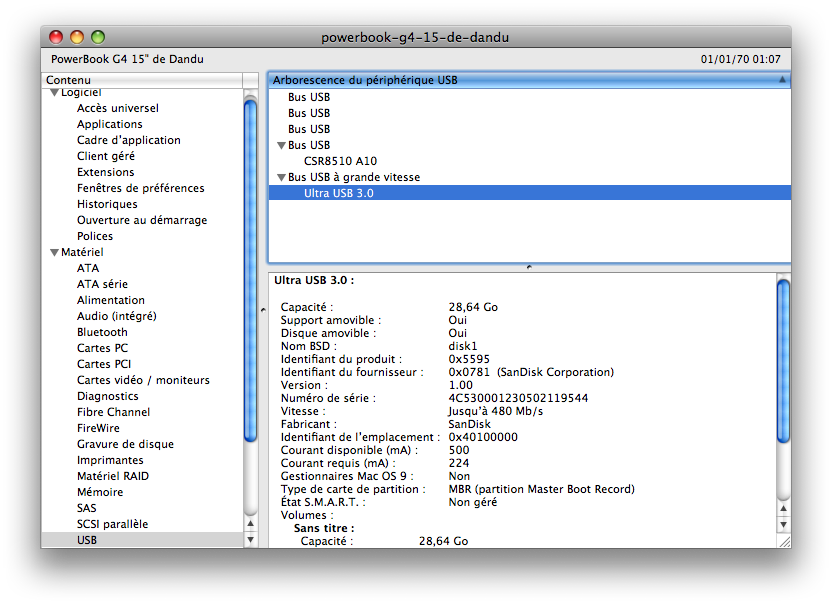832x604 pixels.
Task: Select SCSI parallèle entry
Action: 112,524
